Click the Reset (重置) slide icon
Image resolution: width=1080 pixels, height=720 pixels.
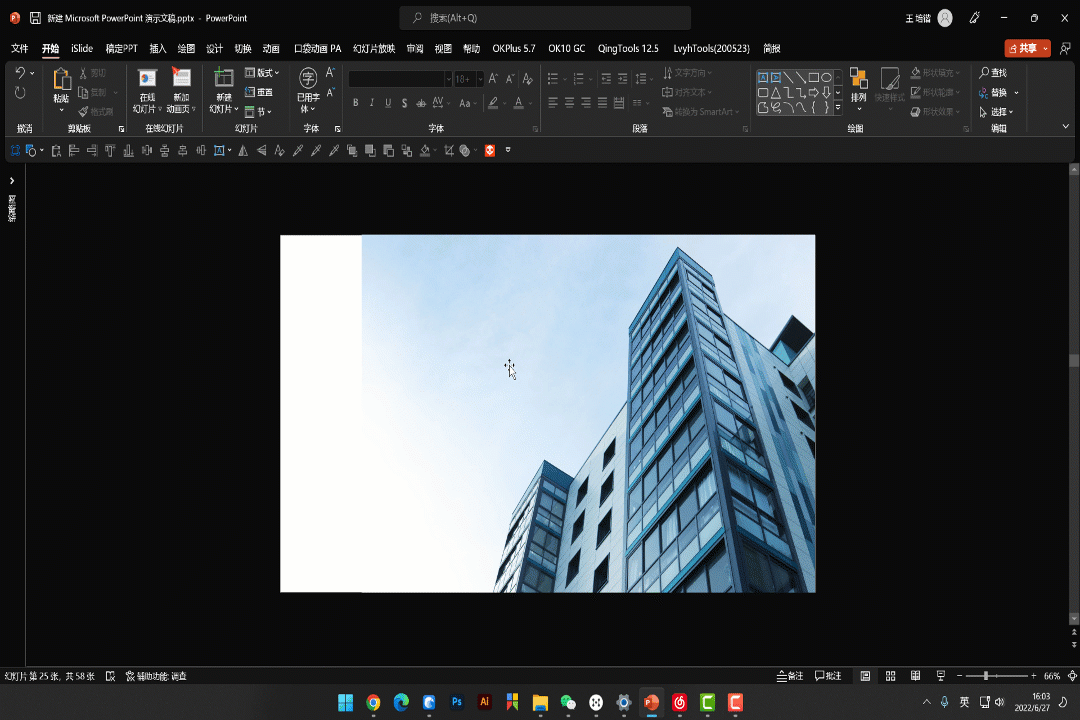[x=259, y=92]
